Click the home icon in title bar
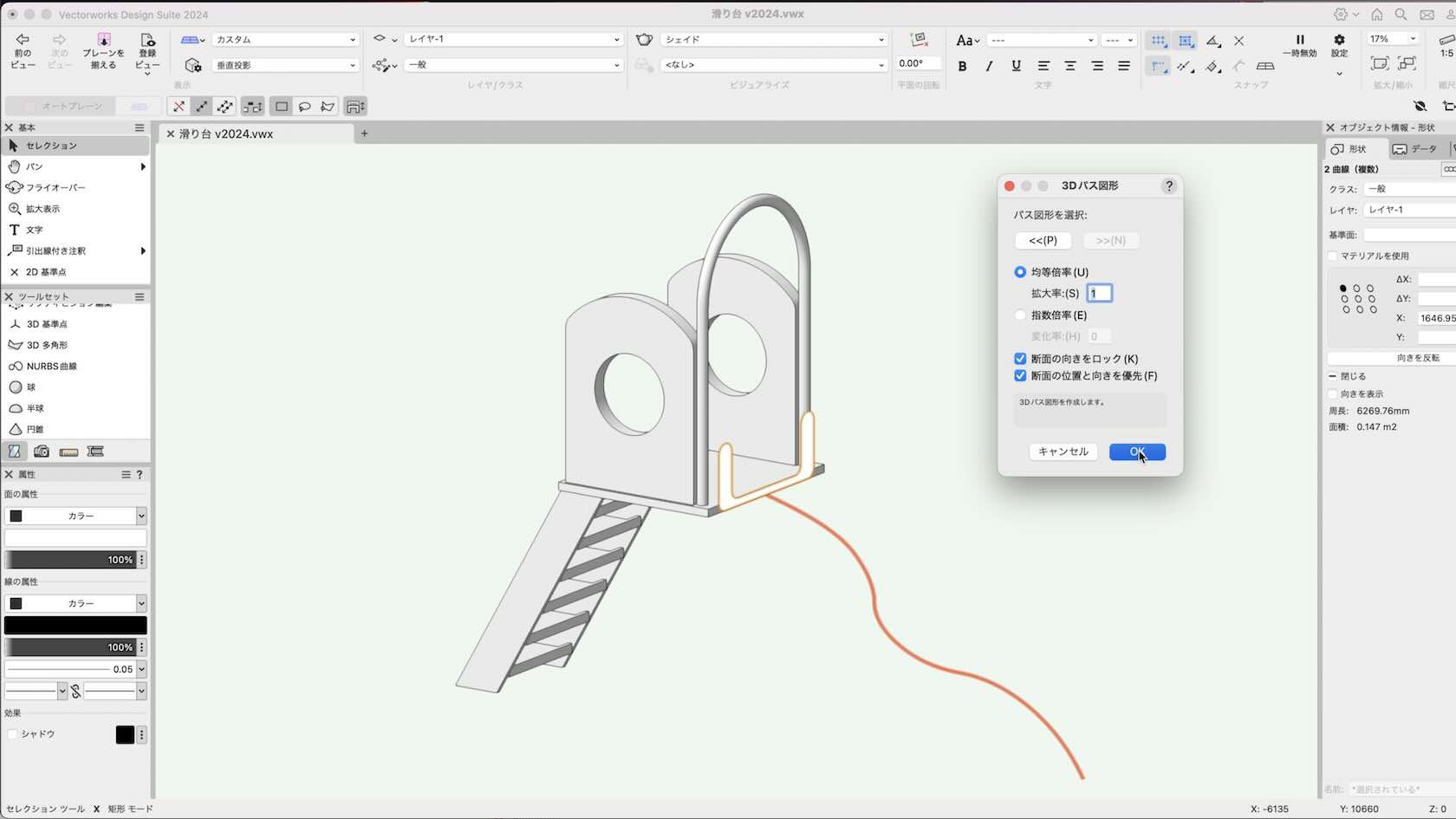 pos(1376,15)
